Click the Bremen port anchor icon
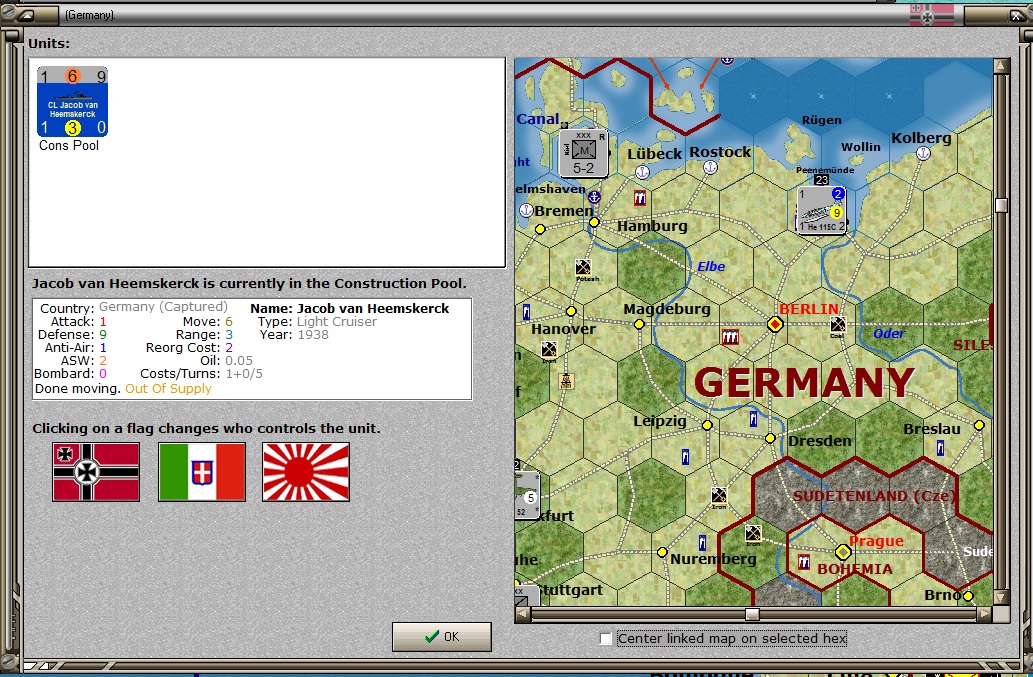 (x=526, y=211)
